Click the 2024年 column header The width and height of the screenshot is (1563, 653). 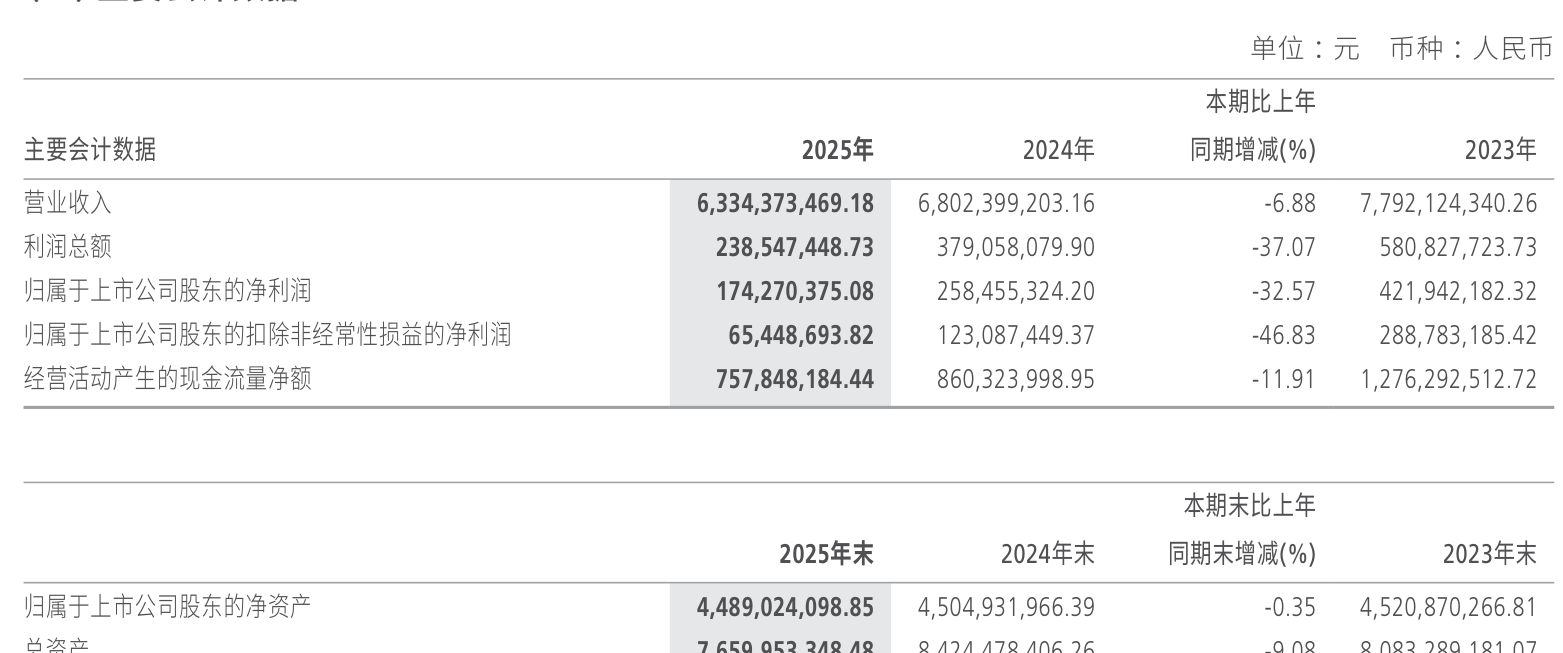tap(1058, 150)
